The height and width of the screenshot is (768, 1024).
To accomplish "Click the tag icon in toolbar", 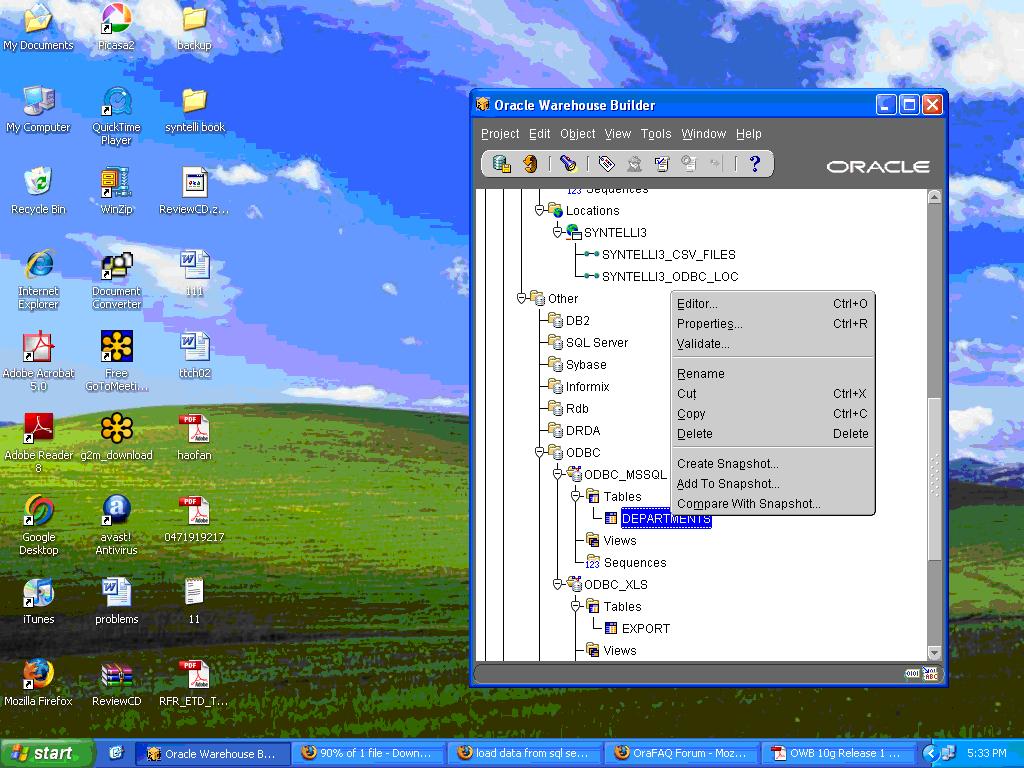I will [606, 164].
